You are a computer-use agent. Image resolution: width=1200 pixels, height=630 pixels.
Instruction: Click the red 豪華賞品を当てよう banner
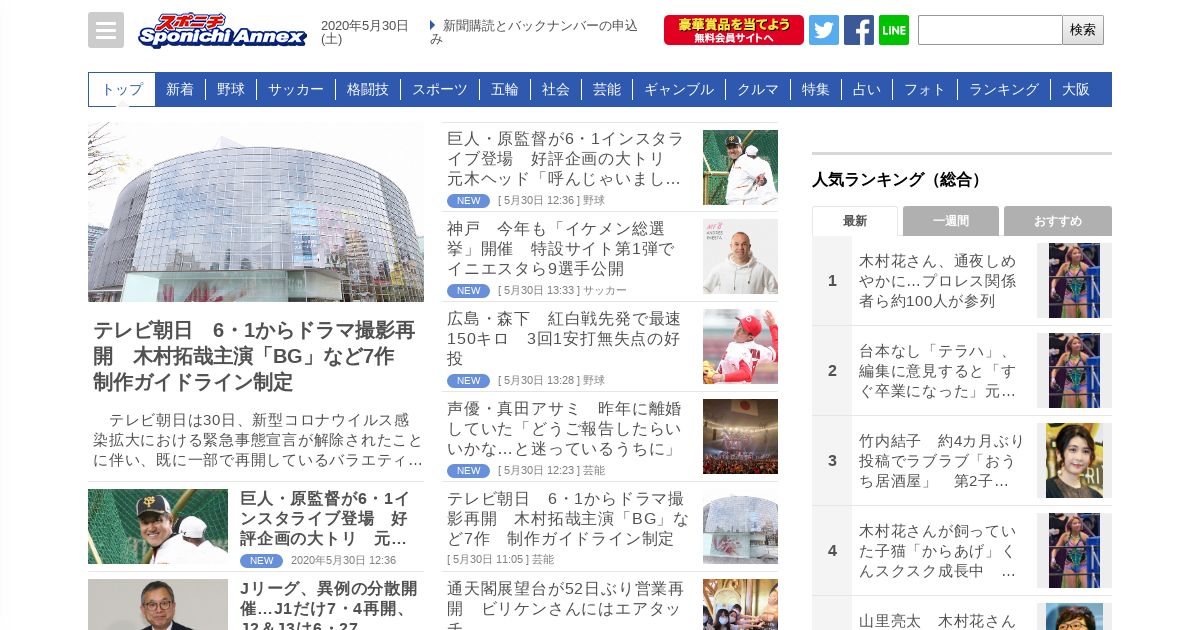coord(734,30)
